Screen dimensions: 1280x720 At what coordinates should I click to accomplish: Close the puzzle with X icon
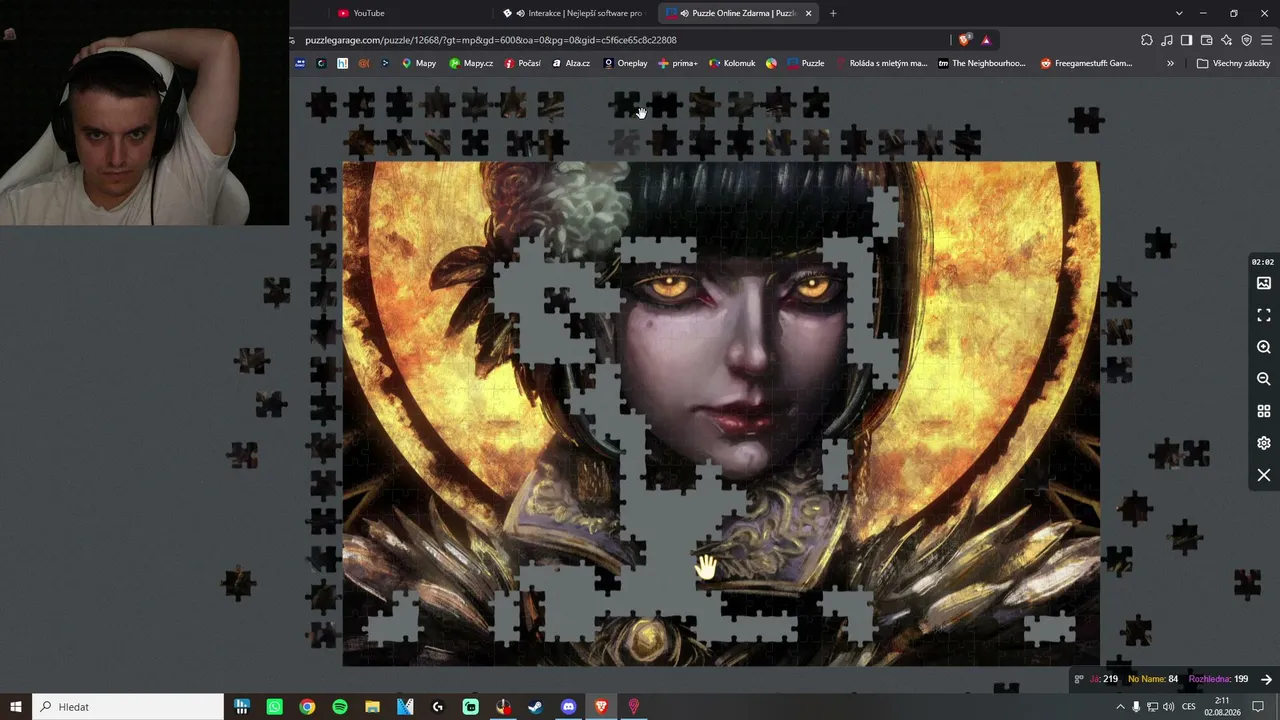[1264, 475]
